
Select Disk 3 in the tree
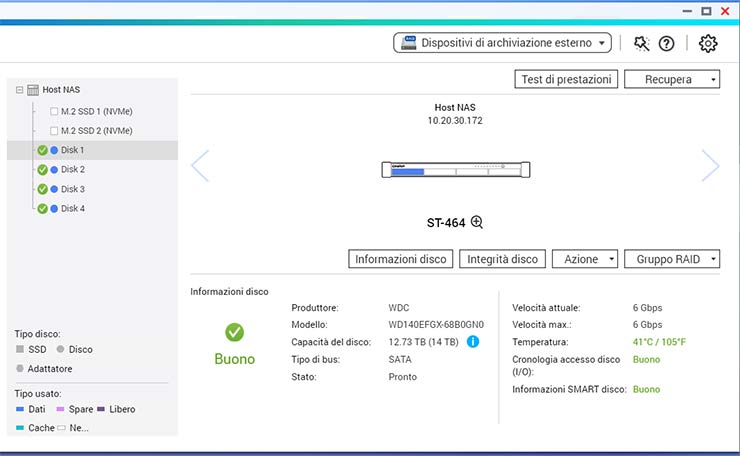[x=72, y=189]
